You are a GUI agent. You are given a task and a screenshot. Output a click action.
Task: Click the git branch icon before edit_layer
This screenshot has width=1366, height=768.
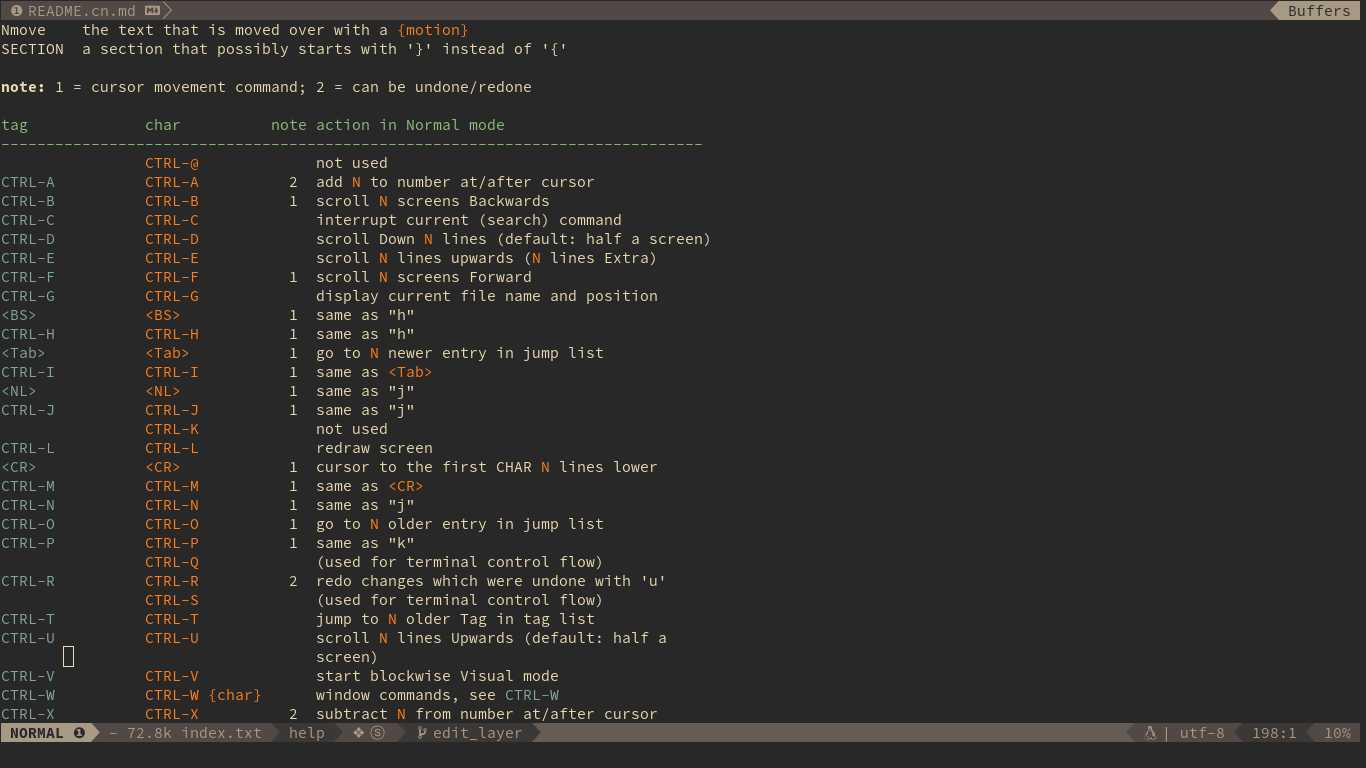click(422, 733)
